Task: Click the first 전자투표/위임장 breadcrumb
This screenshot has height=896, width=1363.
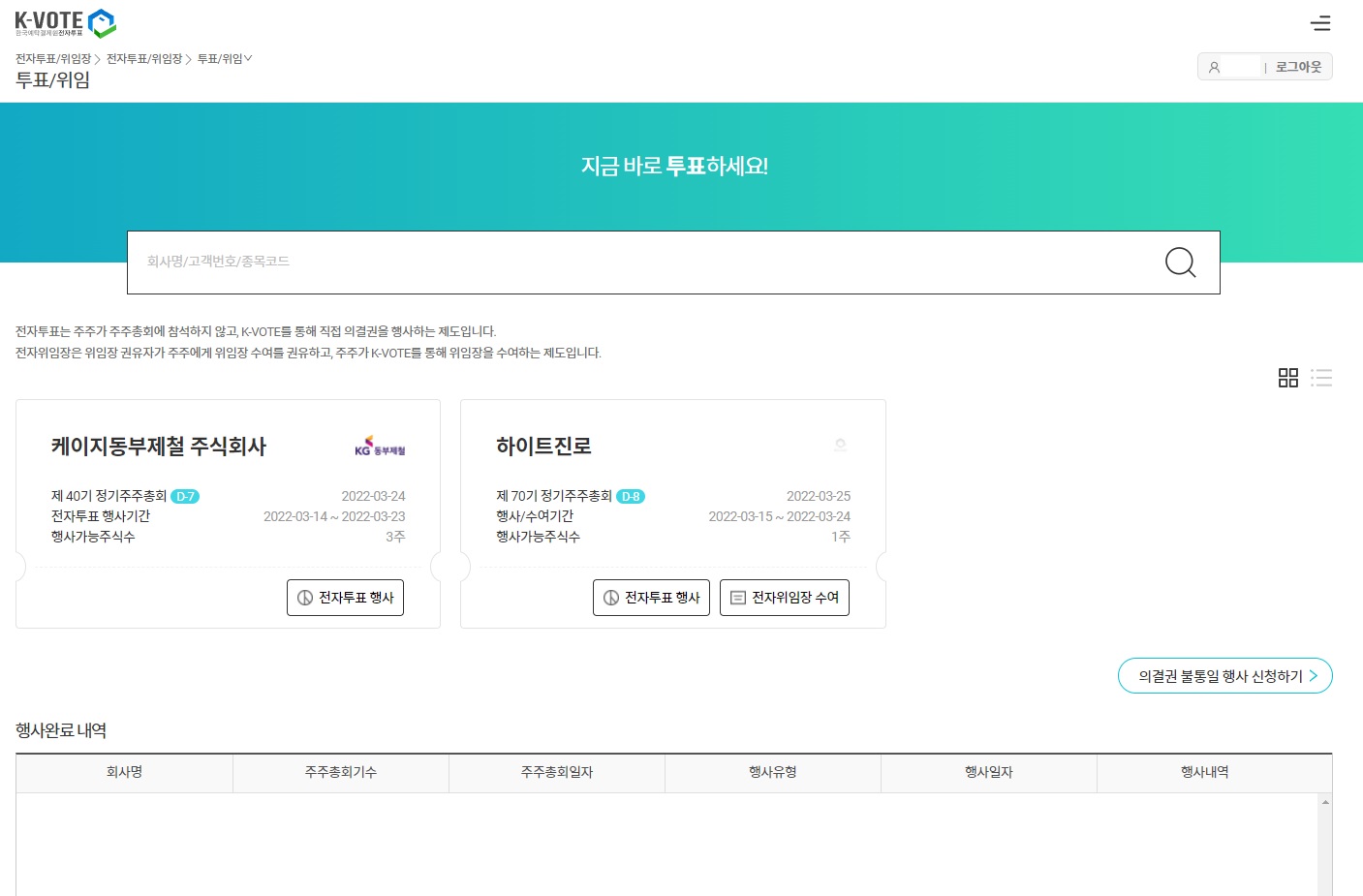Action: 53,59
